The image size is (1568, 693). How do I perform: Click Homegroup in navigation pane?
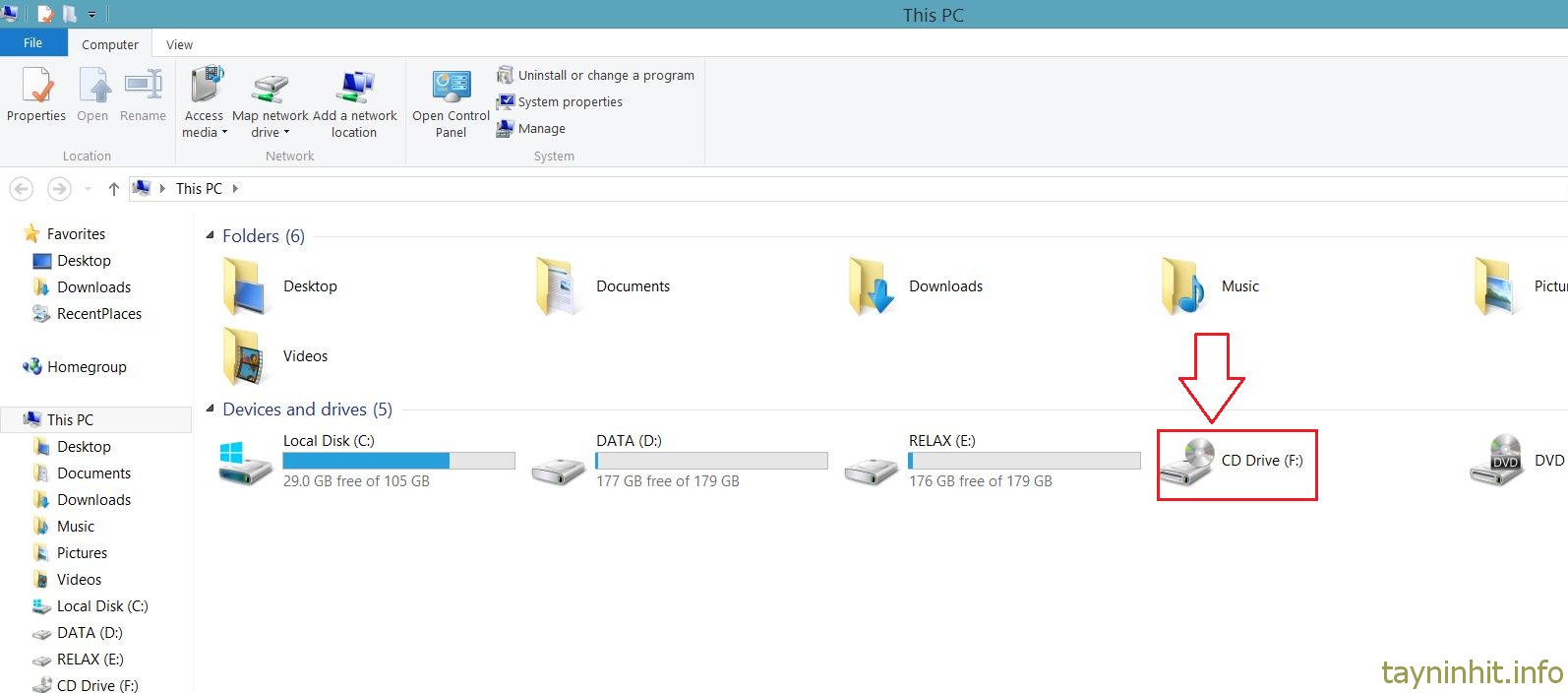coord(87,367)
